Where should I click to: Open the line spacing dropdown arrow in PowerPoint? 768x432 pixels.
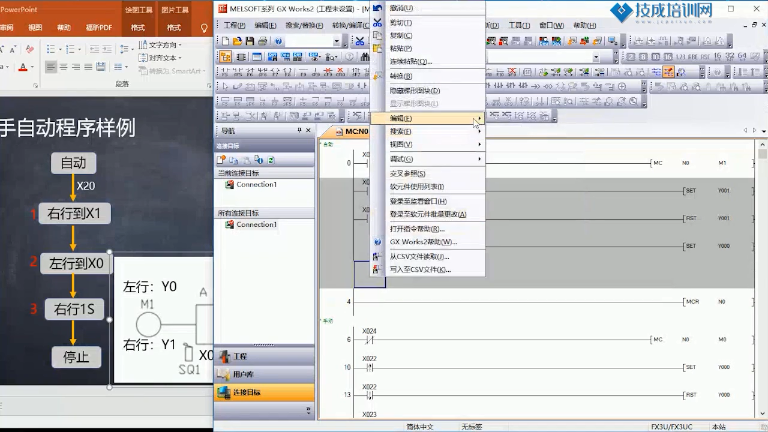pyautogui.click(x=132, y=49)
